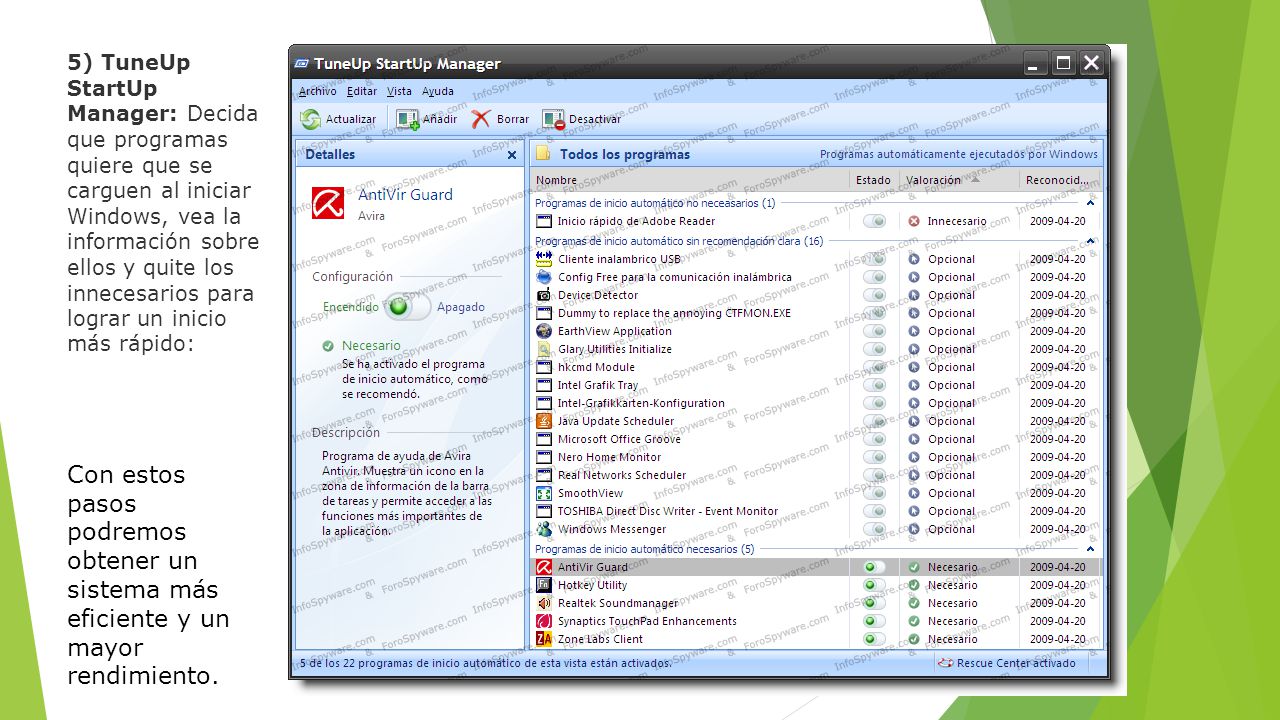This screenshot has height=720, width=1280.
Task: Open the Ayuda menu
Action: pos(438,91)
